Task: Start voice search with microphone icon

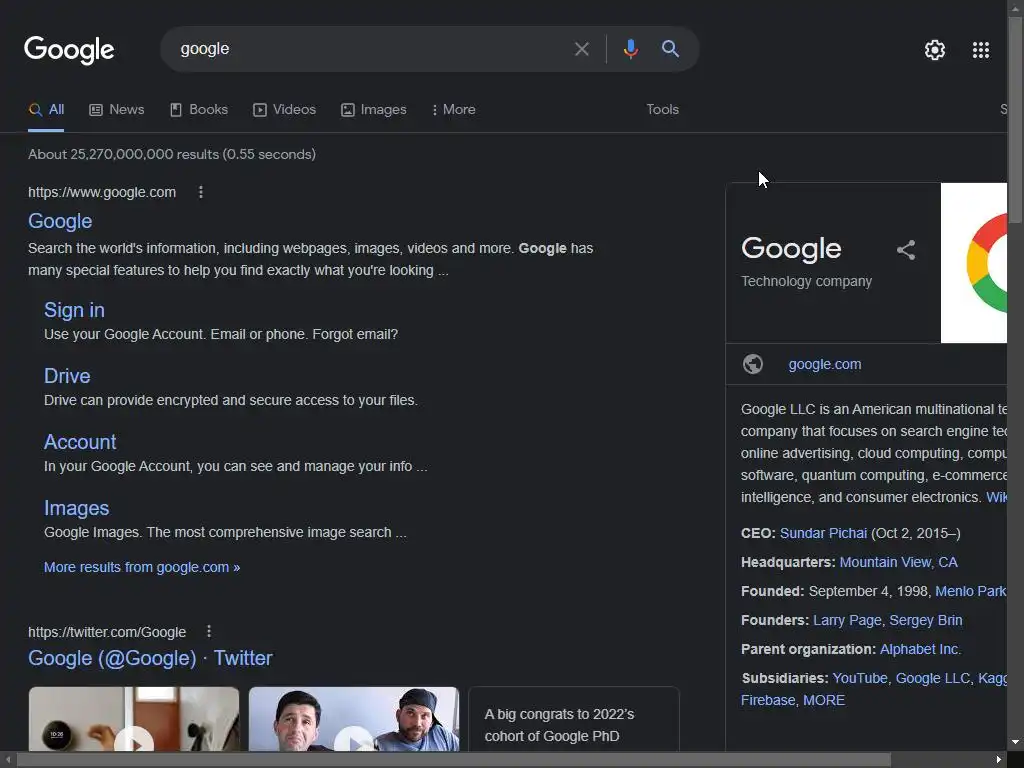Action: 630,49
